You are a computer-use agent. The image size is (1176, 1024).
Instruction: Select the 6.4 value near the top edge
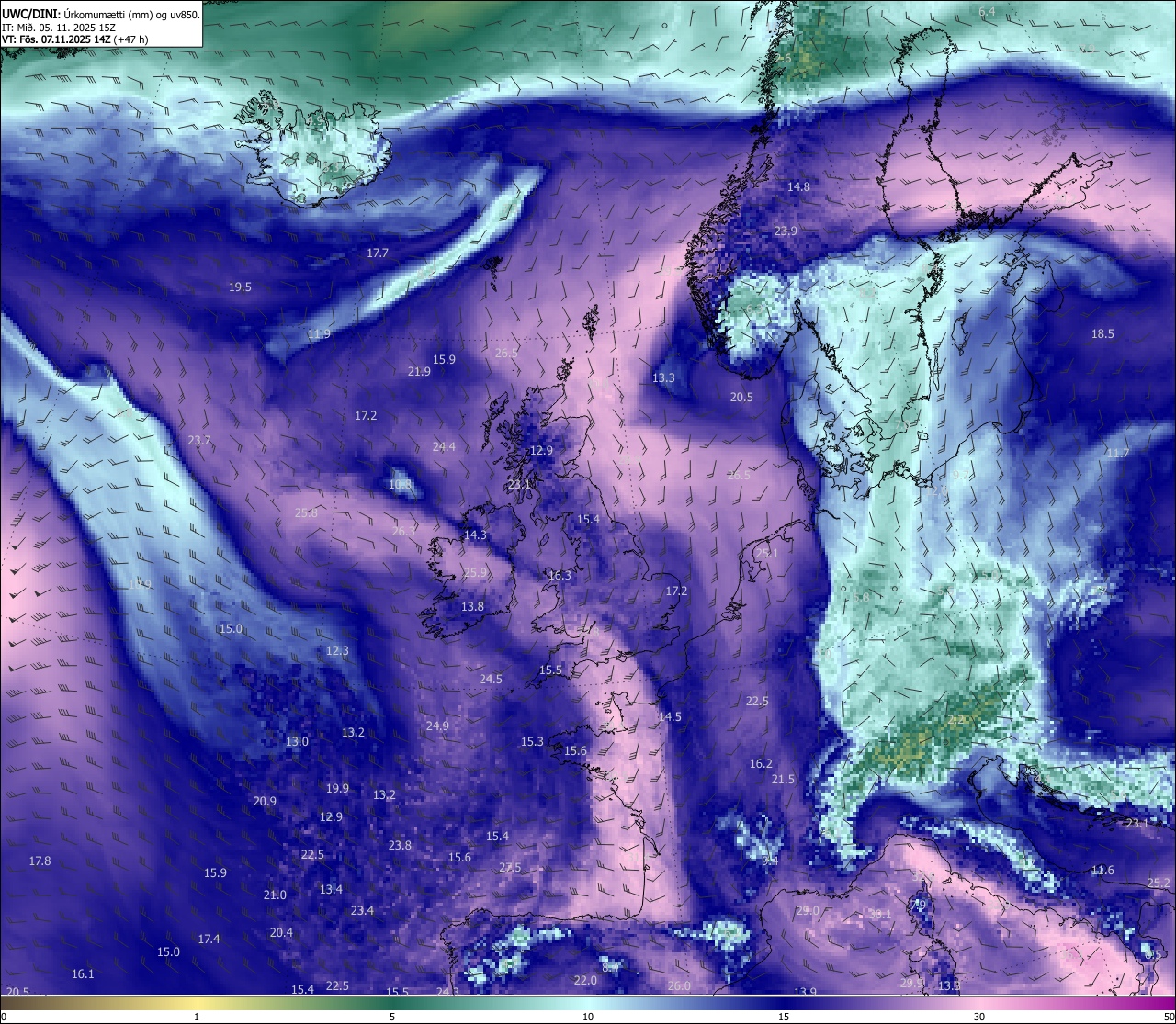(x=987, y=12)
